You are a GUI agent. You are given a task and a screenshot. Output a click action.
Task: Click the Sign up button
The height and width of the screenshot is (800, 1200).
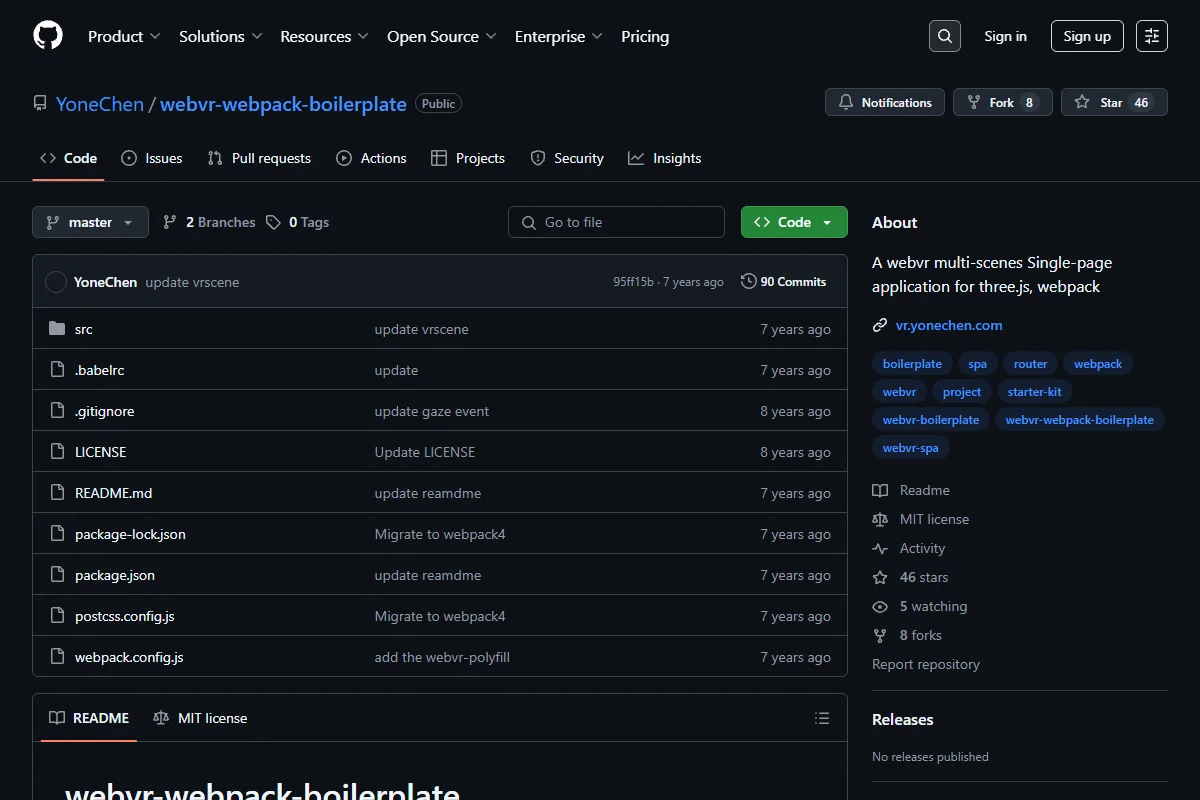pos(1087,36)
